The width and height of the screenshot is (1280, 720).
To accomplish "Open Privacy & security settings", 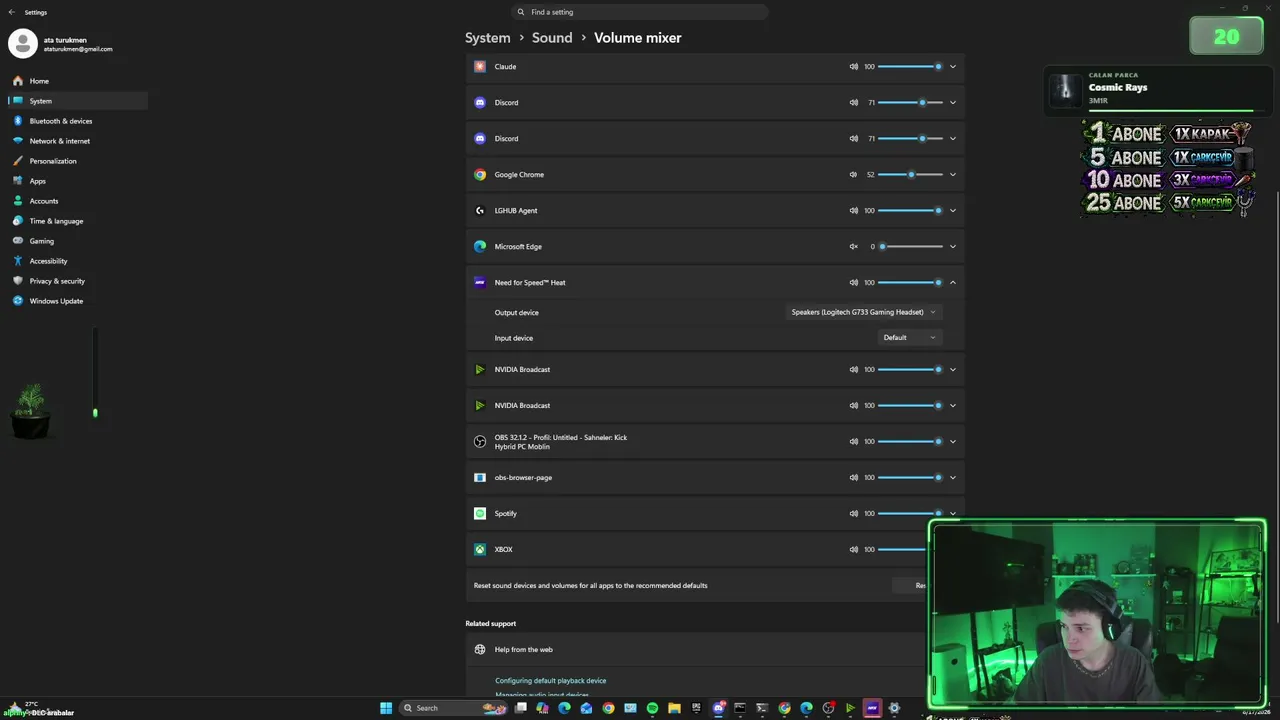I will [x=78, y=281].
